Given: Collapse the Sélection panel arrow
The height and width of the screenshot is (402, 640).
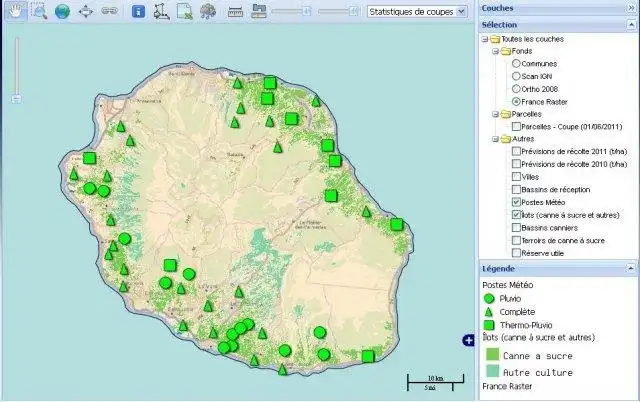Looking at the screenshot, I should pos(631,25).
